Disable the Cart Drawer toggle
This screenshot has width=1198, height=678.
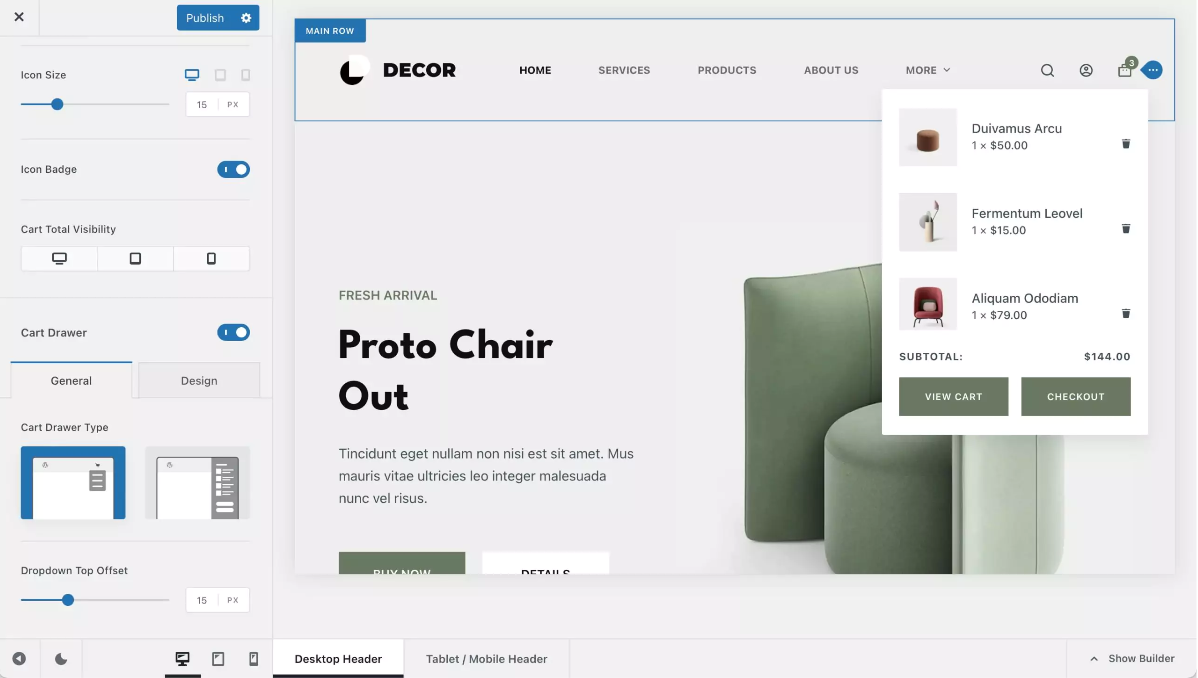pyautogui.click(x=233, y=333)
